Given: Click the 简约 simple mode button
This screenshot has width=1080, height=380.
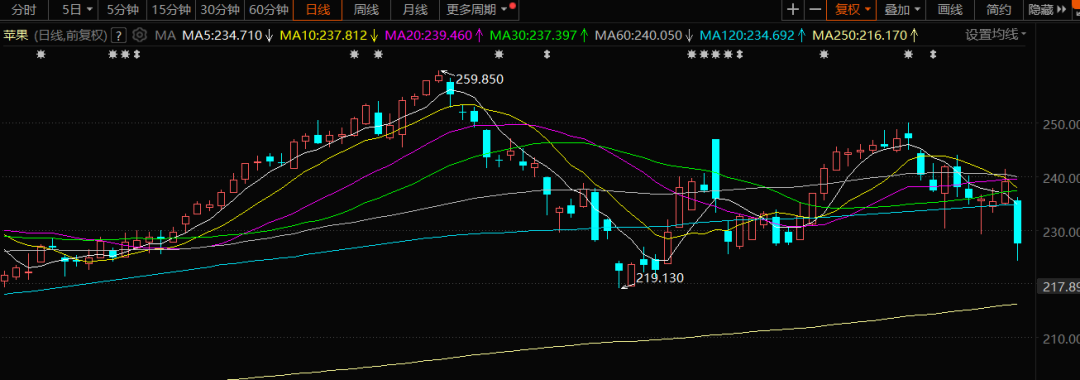Looking at the screenshot, I should coord(999,10).
